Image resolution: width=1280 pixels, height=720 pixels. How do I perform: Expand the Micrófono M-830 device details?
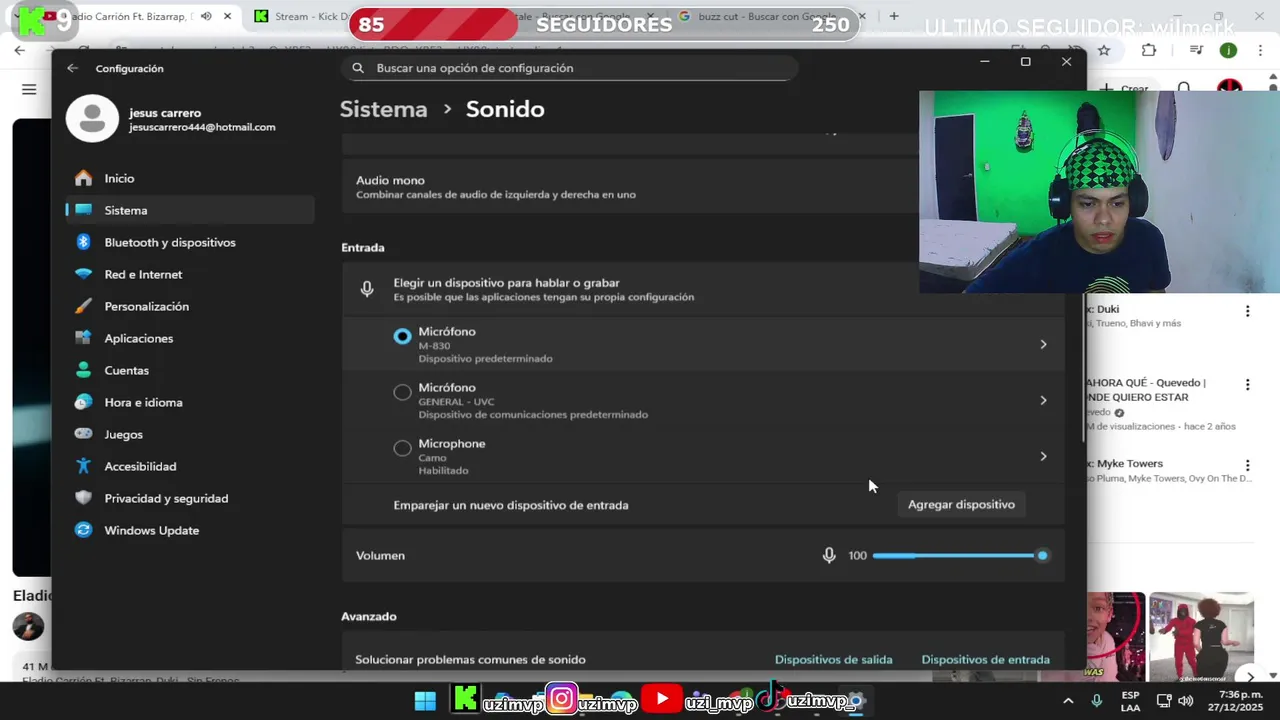coord(1043,344)
